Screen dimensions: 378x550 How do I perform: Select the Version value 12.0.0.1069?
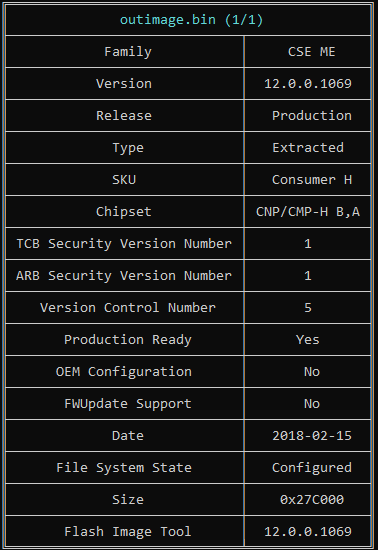[308, 84]
